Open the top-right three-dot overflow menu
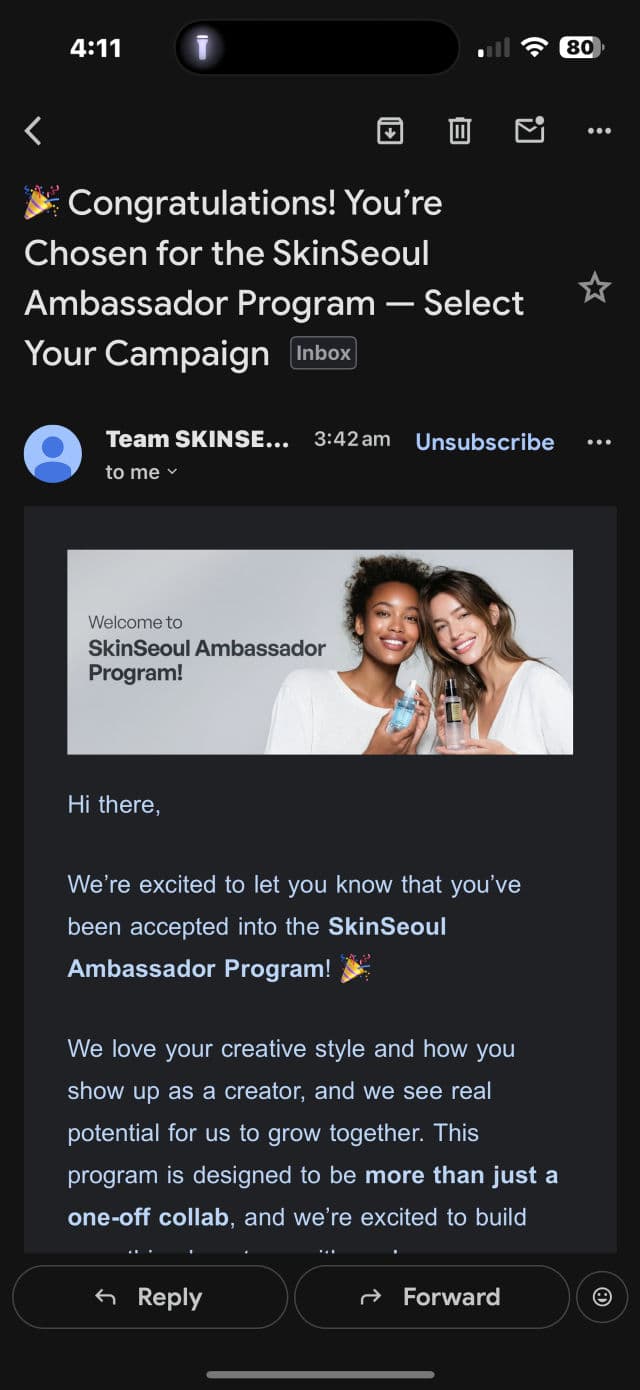This screenshot has height=1390, width=640. click(x=599, y=131)
